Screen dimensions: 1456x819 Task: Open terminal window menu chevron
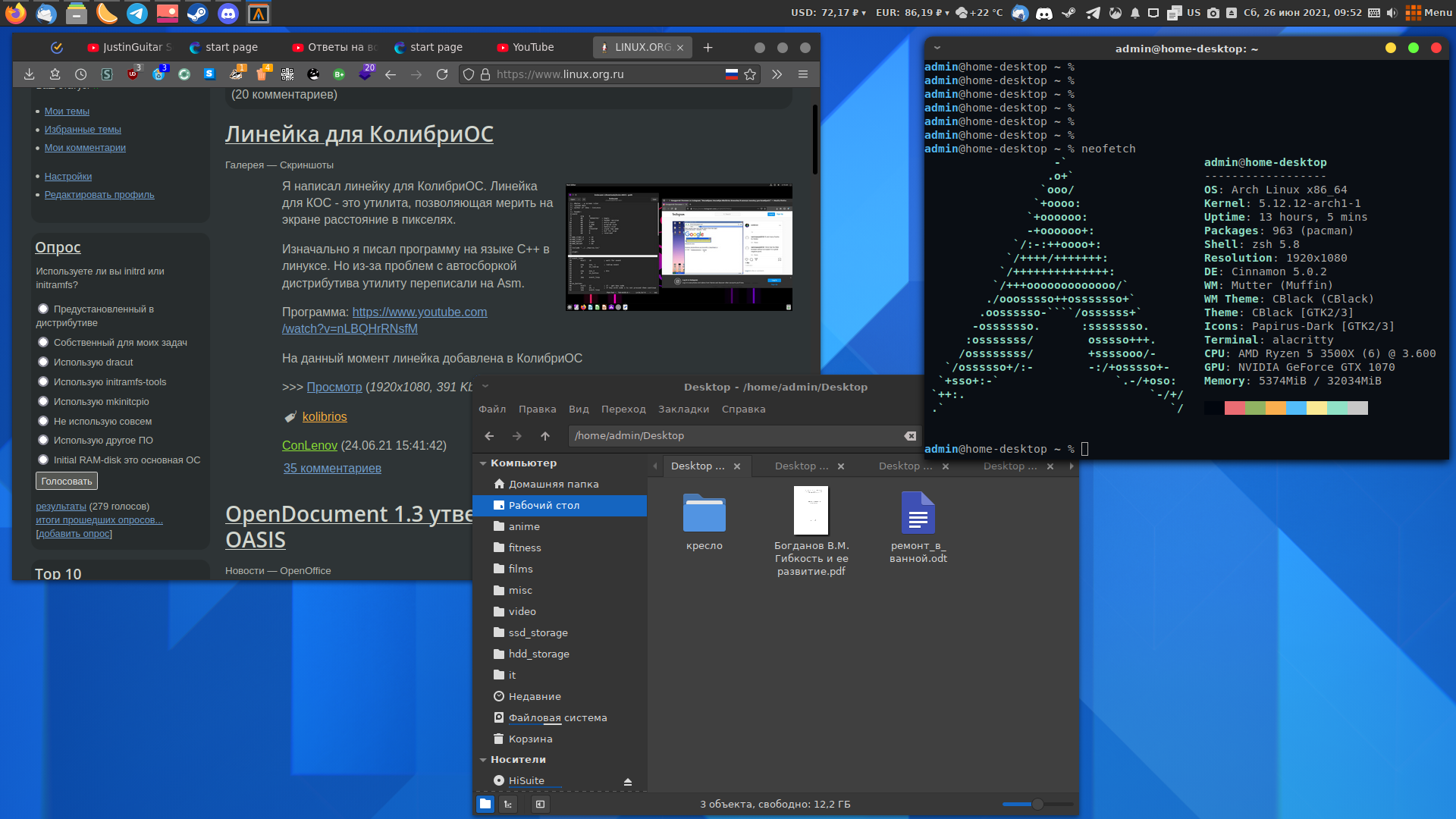[x=937, y=48]
